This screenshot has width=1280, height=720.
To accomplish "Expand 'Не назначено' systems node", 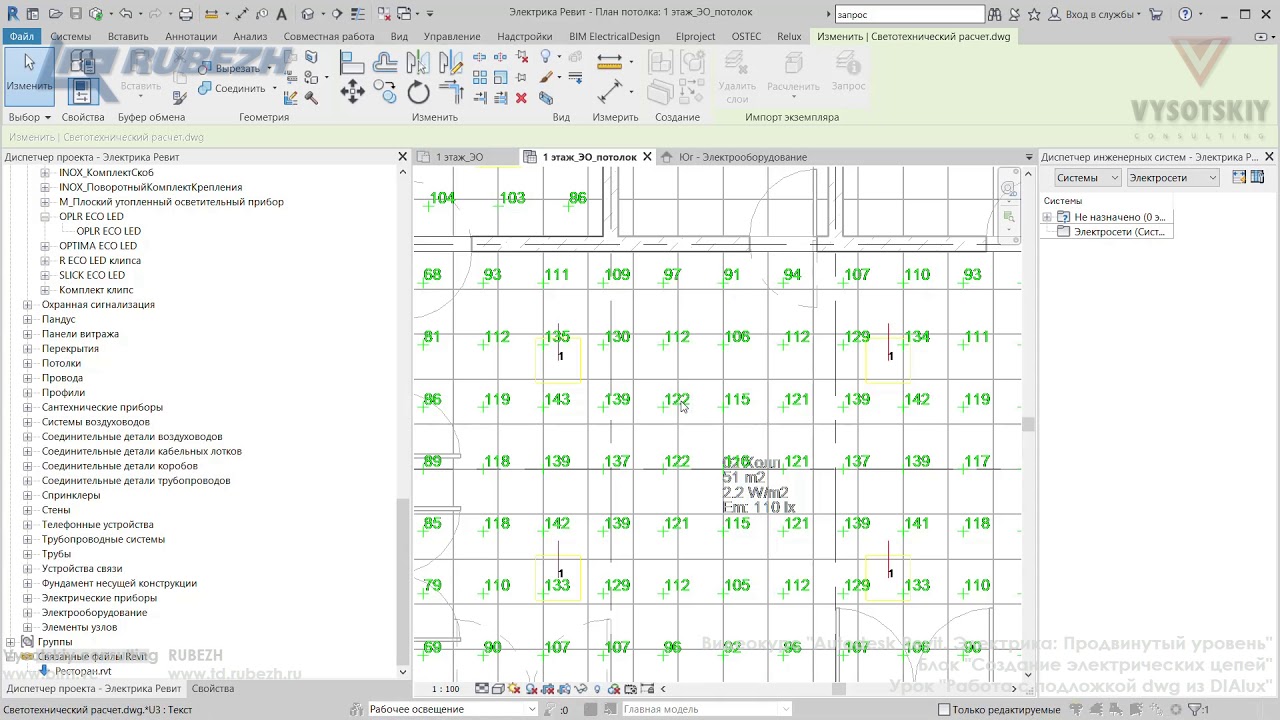I will pyautogui.click(x=1047, y=217).
